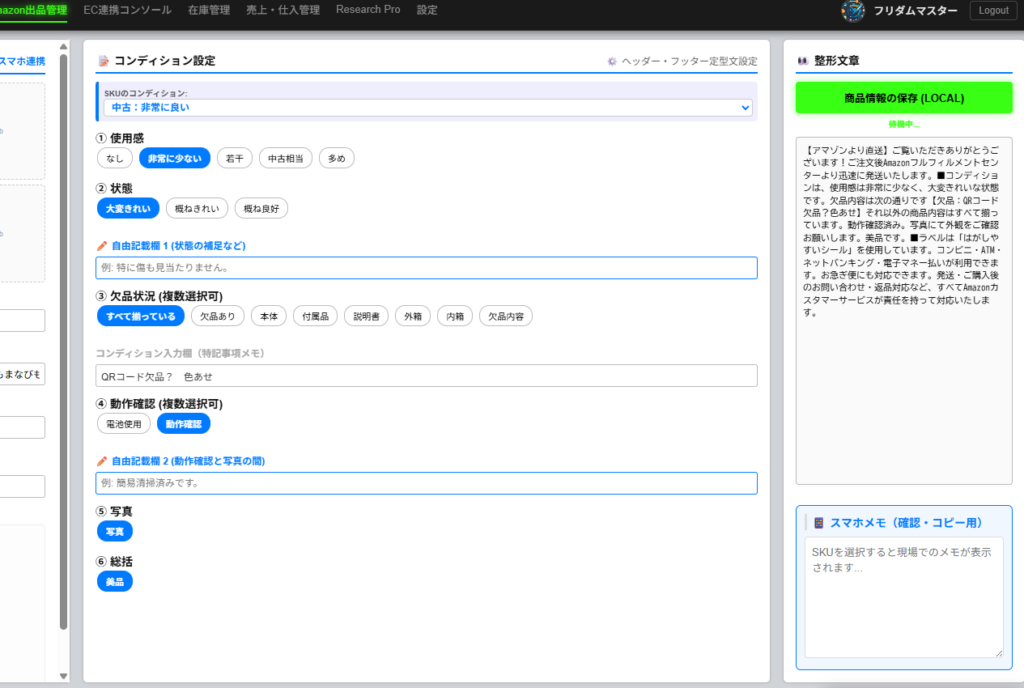Open the 在庫管理 menu

209,10
